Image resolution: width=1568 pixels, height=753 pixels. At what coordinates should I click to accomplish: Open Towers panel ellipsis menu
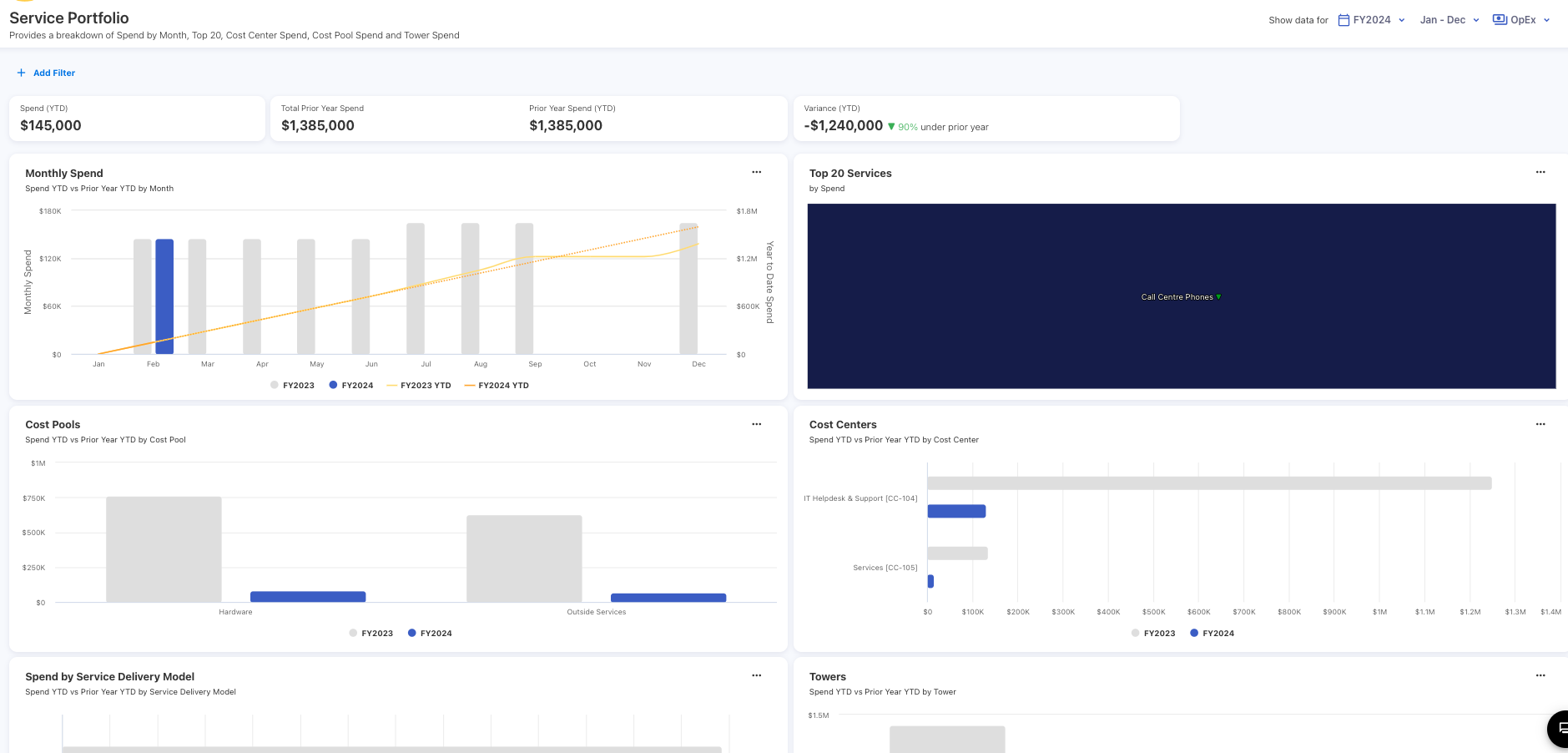click(1540, 675)
